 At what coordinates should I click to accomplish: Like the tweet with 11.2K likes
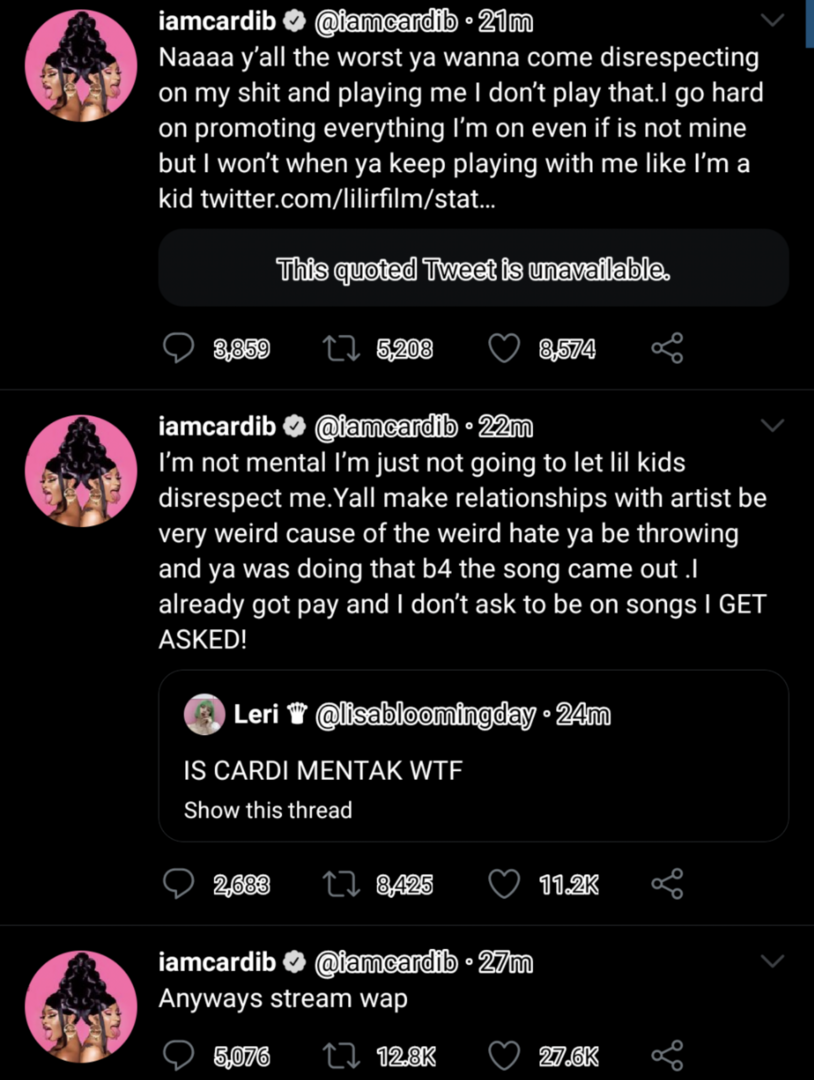(x=504, y=884)
